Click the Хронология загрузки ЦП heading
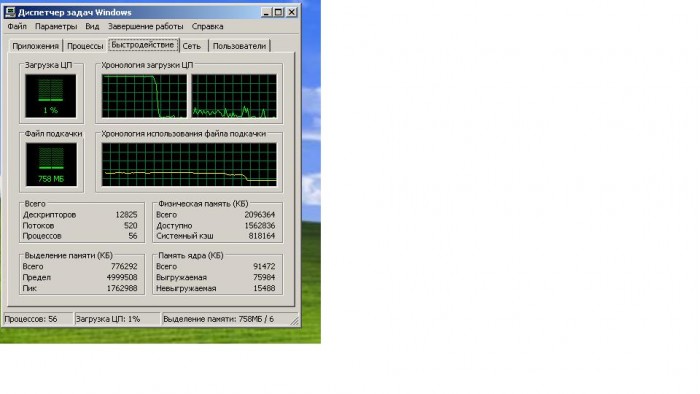Viewport: 700px width, 394px height. (147, 65)
